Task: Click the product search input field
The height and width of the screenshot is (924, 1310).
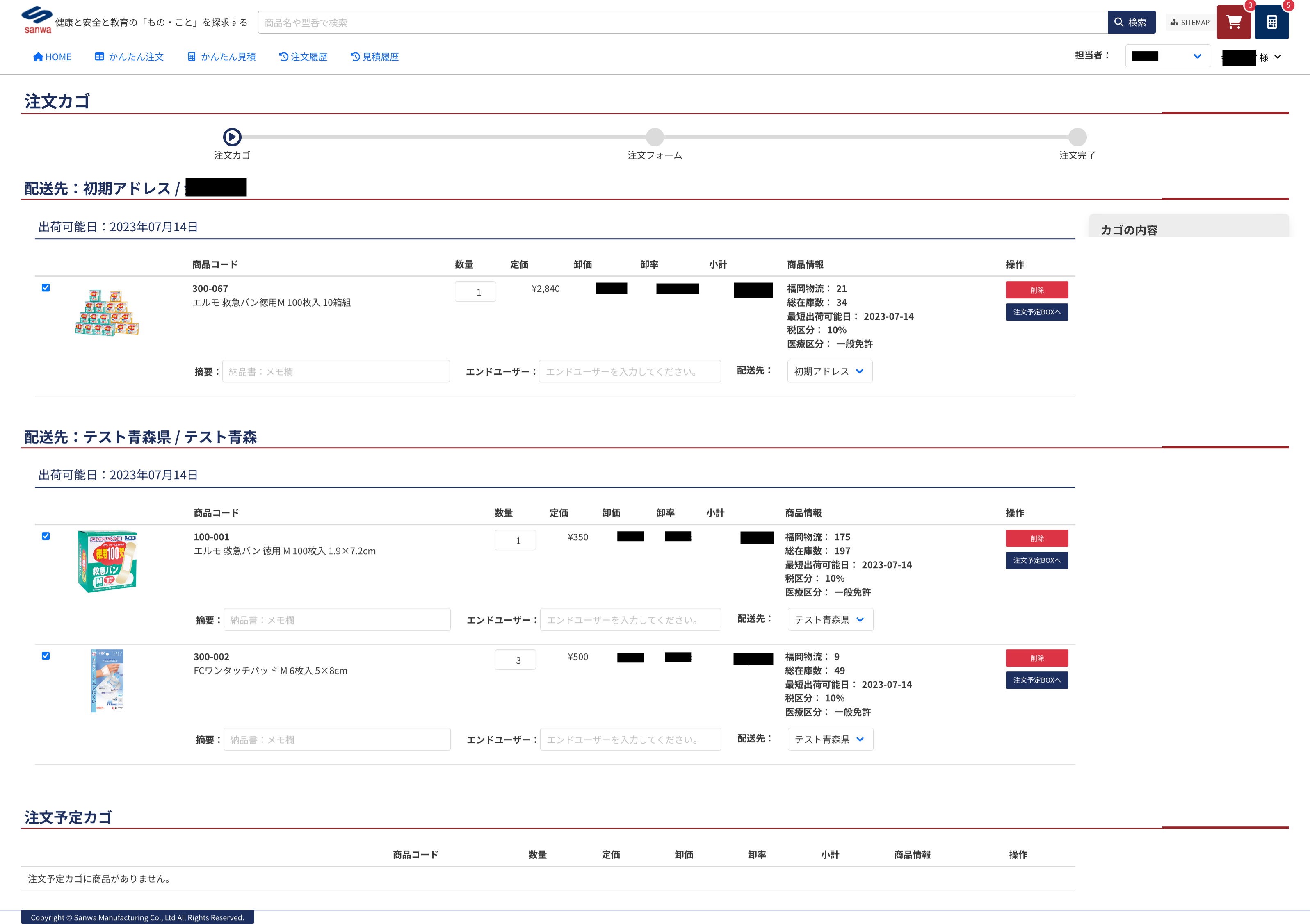Action: point(682,22)
